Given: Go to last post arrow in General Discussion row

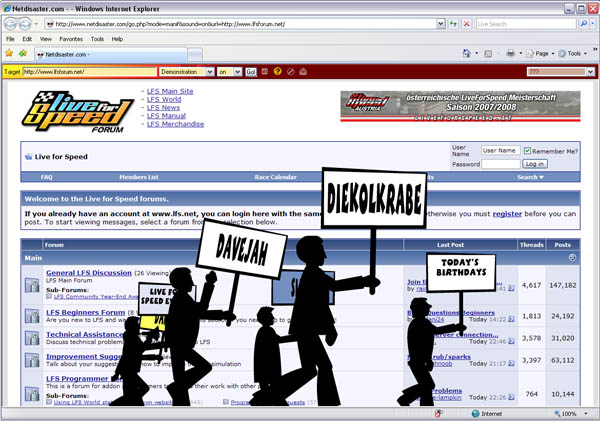Looking at the screenshot, I should coord(511,288).
